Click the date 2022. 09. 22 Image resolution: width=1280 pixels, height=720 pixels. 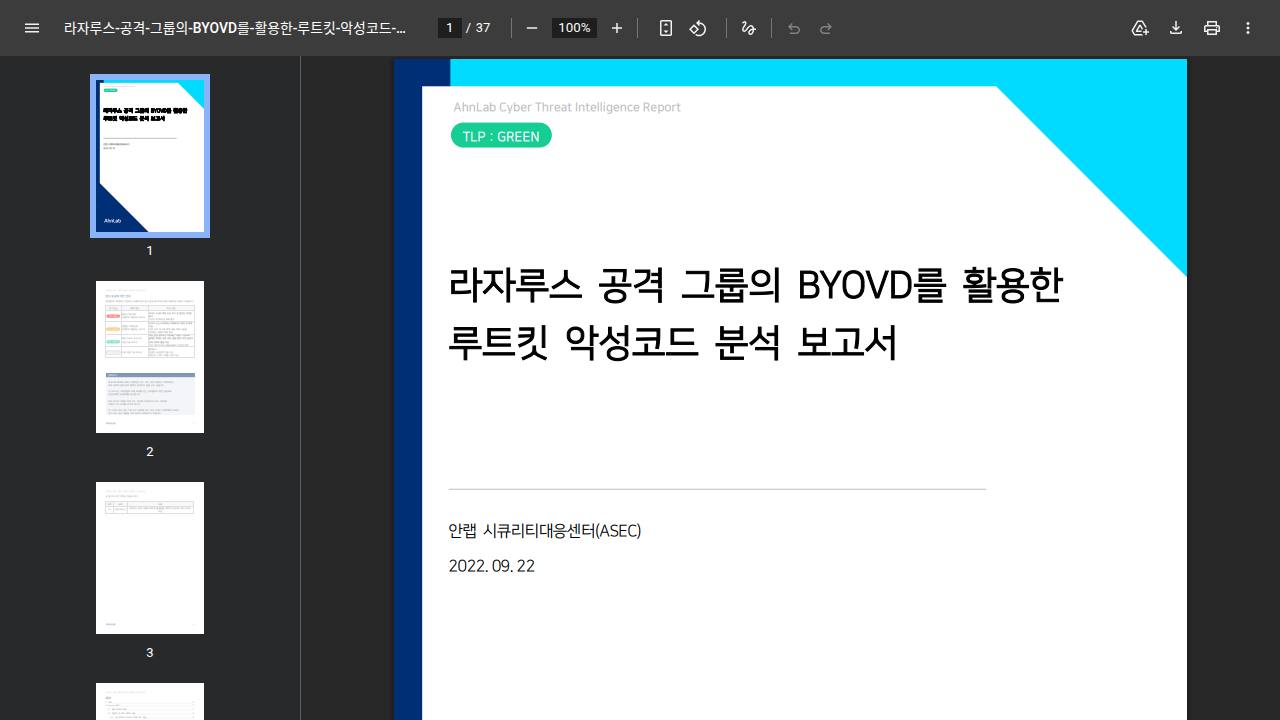pos(492,566)
